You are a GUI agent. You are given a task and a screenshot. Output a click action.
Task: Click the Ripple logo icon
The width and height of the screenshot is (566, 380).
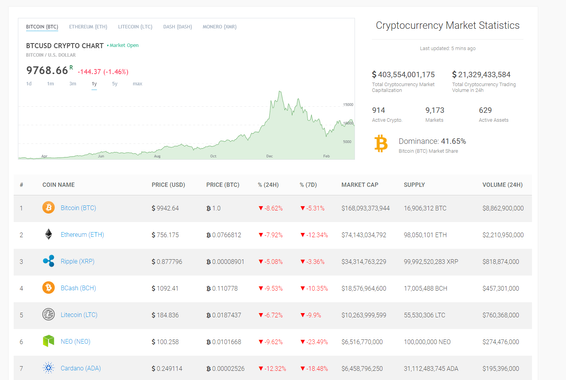48,261
